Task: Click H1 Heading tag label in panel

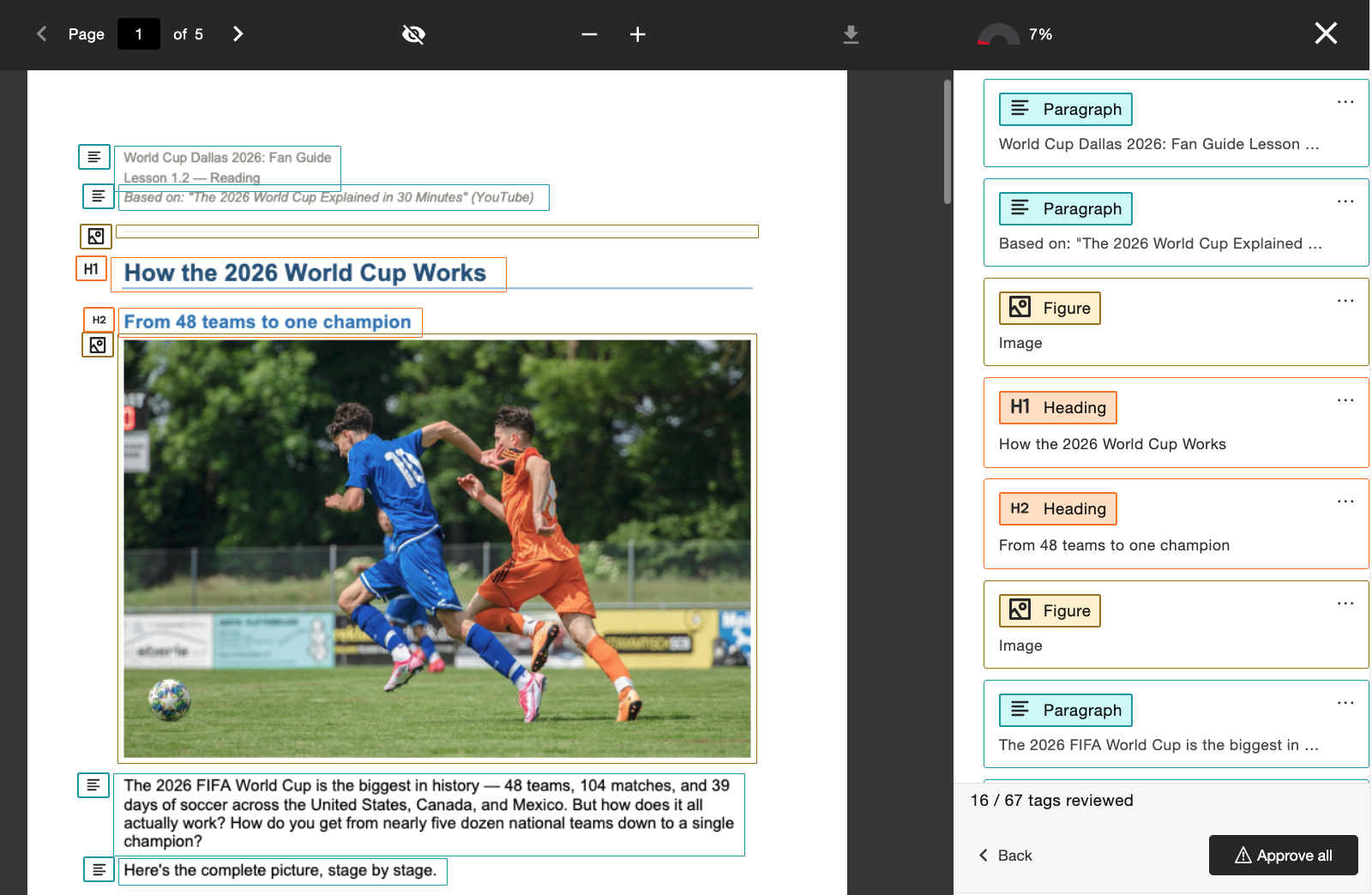Action: [1058, 407]
